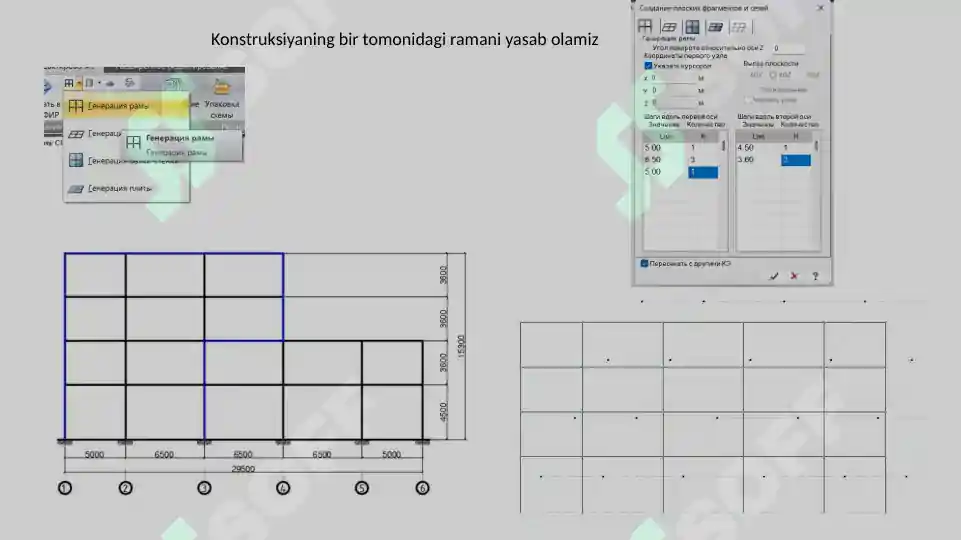Confirm dialog with the checkmark icon
Image resolution: width=961 pixels, height=540 pixels.
pyautogui.click(x=773, y=276)
